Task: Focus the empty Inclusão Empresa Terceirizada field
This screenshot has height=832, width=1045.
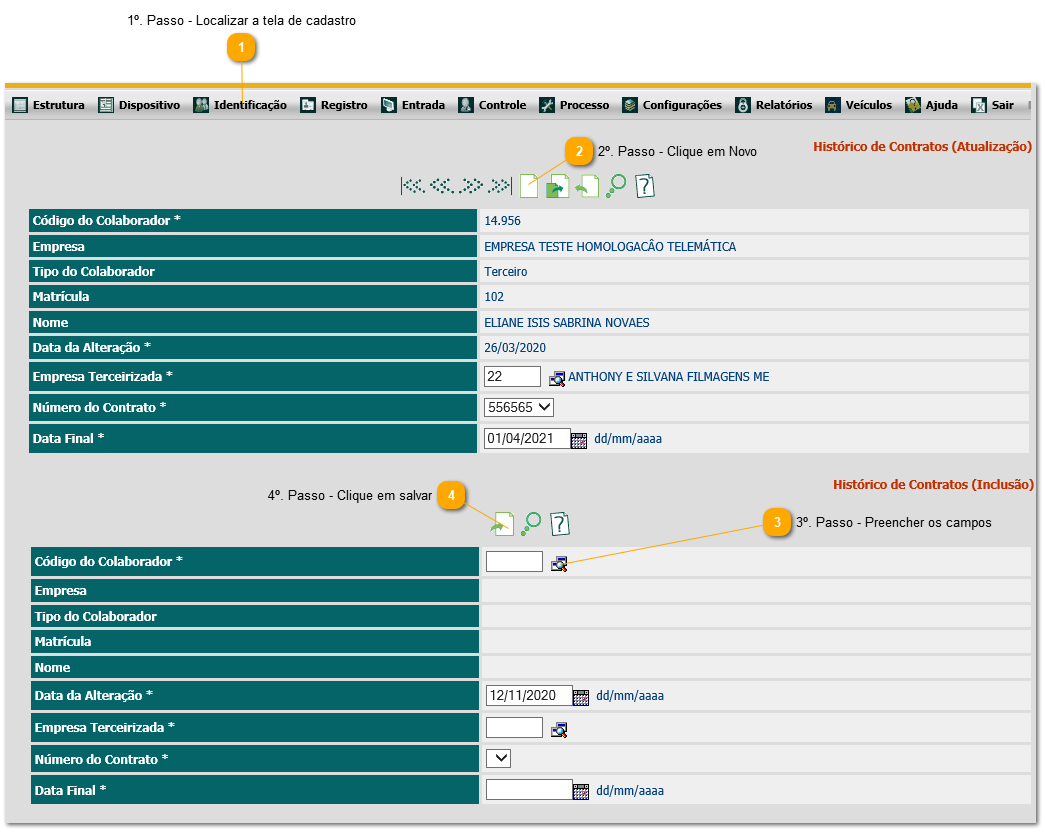Action: coord(514,727)
